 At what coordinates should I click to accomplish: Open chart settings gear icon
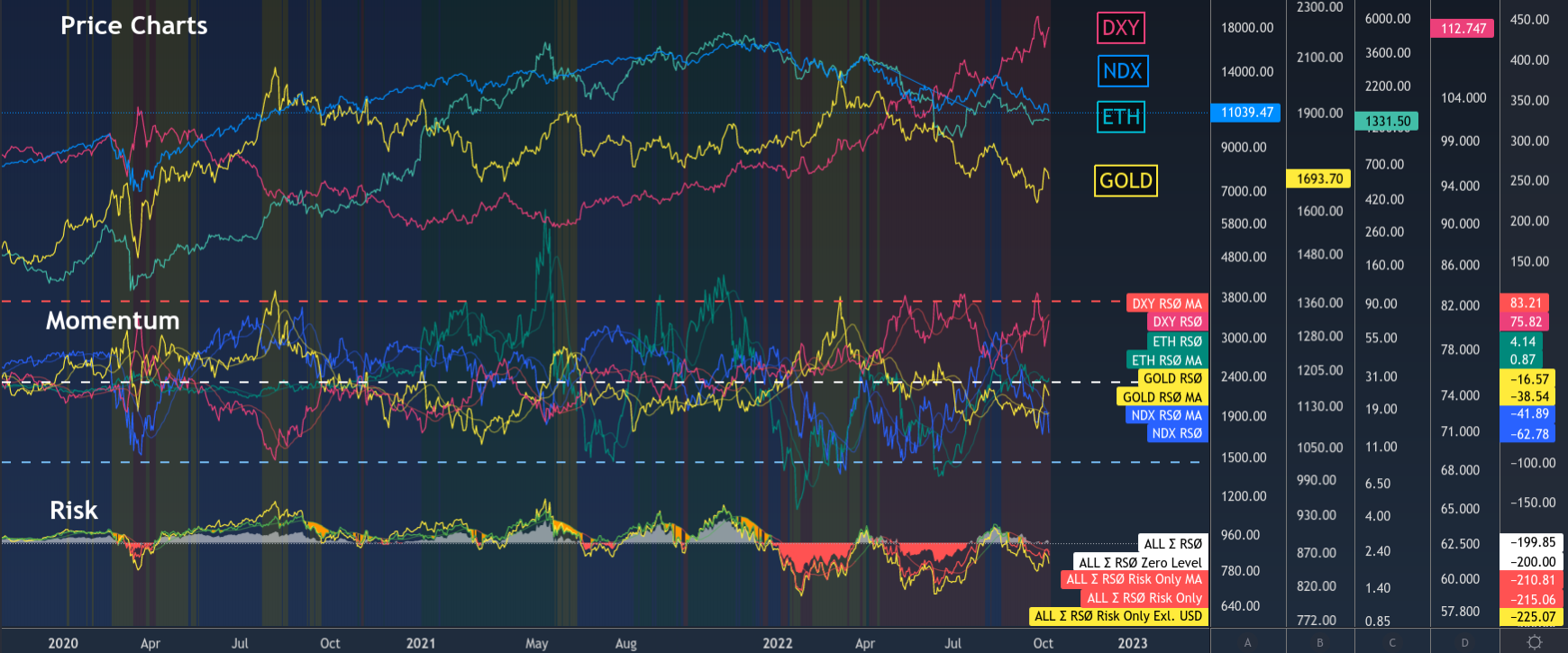click(1534, 642)
